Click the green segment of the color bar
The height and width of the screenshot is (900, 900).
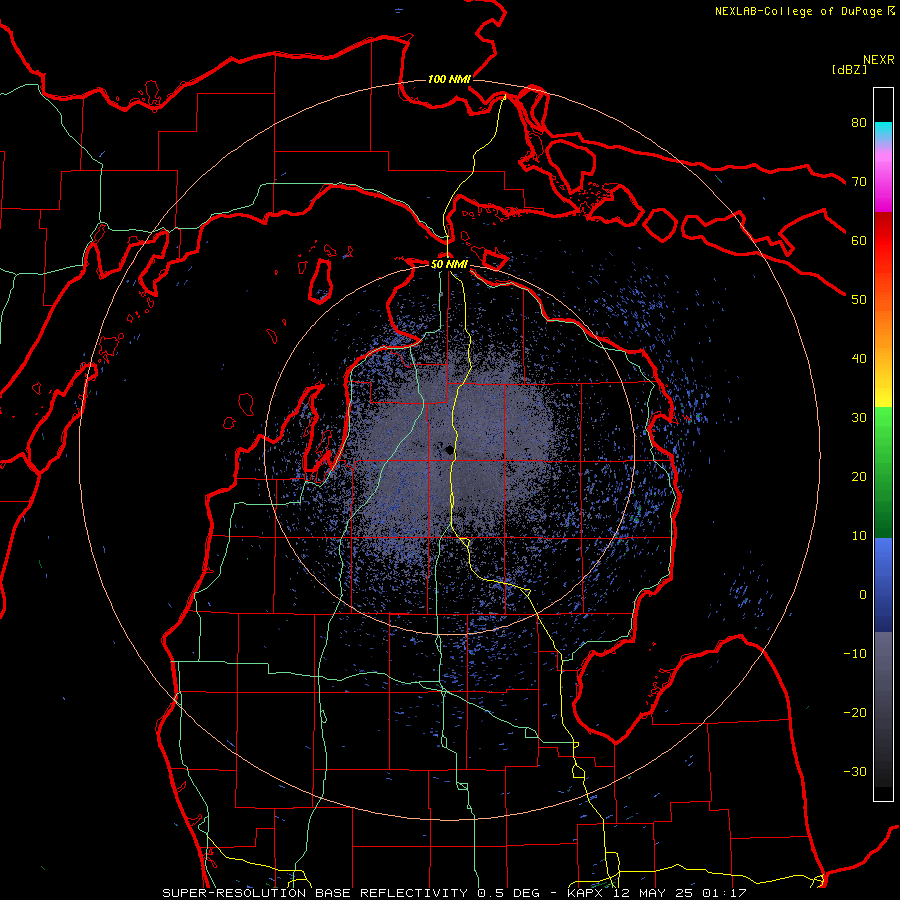coord(883,472)
